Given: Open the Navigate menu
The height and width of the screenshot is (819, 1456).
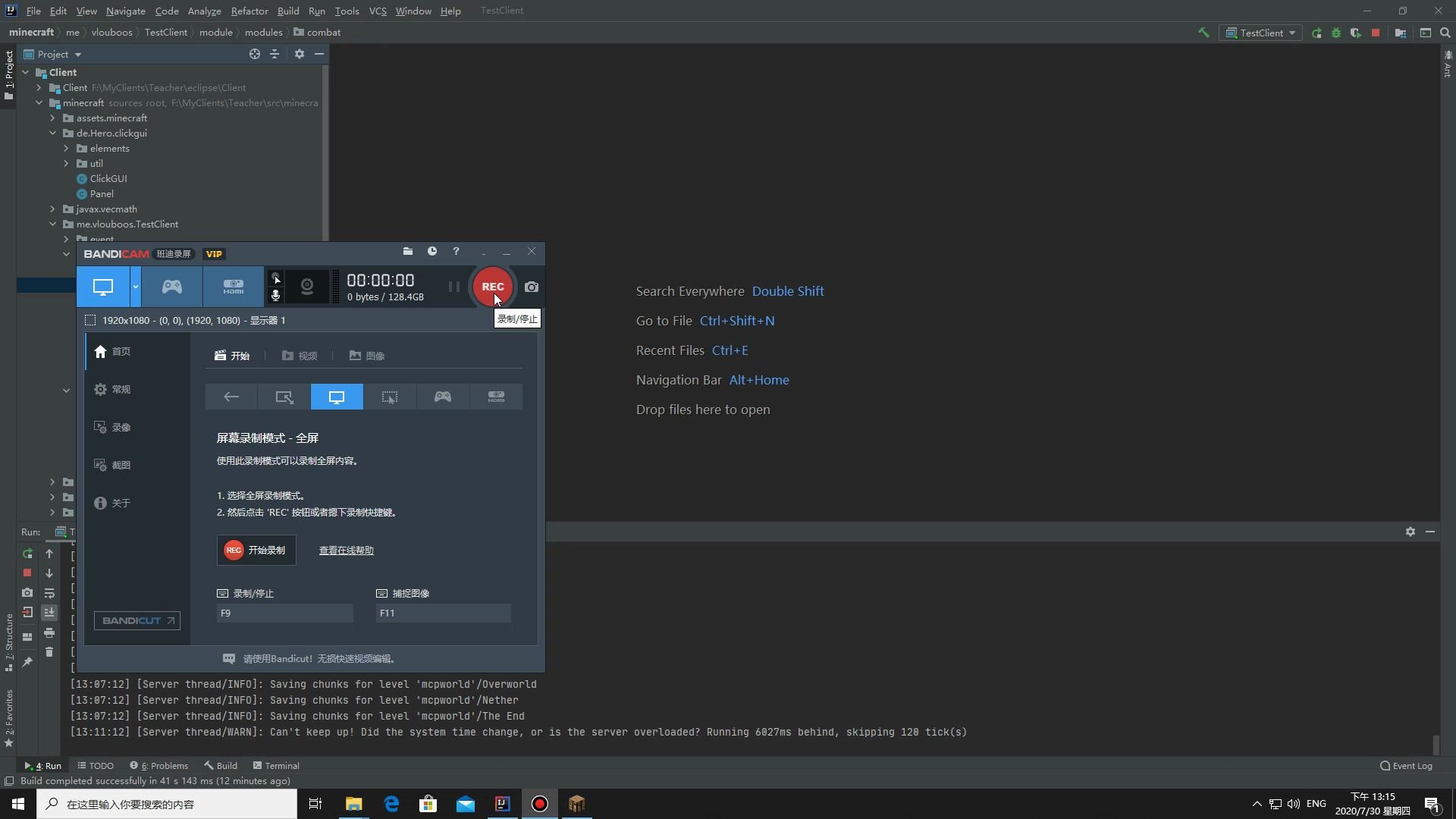Looking at the screenshot, I should 125,11.
